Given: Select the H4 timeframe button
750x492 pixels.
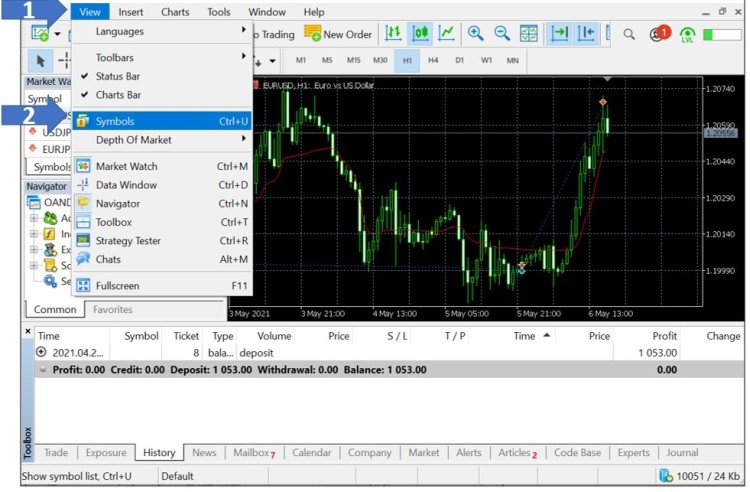Looking at the screenshot, I should coord(433,61).
